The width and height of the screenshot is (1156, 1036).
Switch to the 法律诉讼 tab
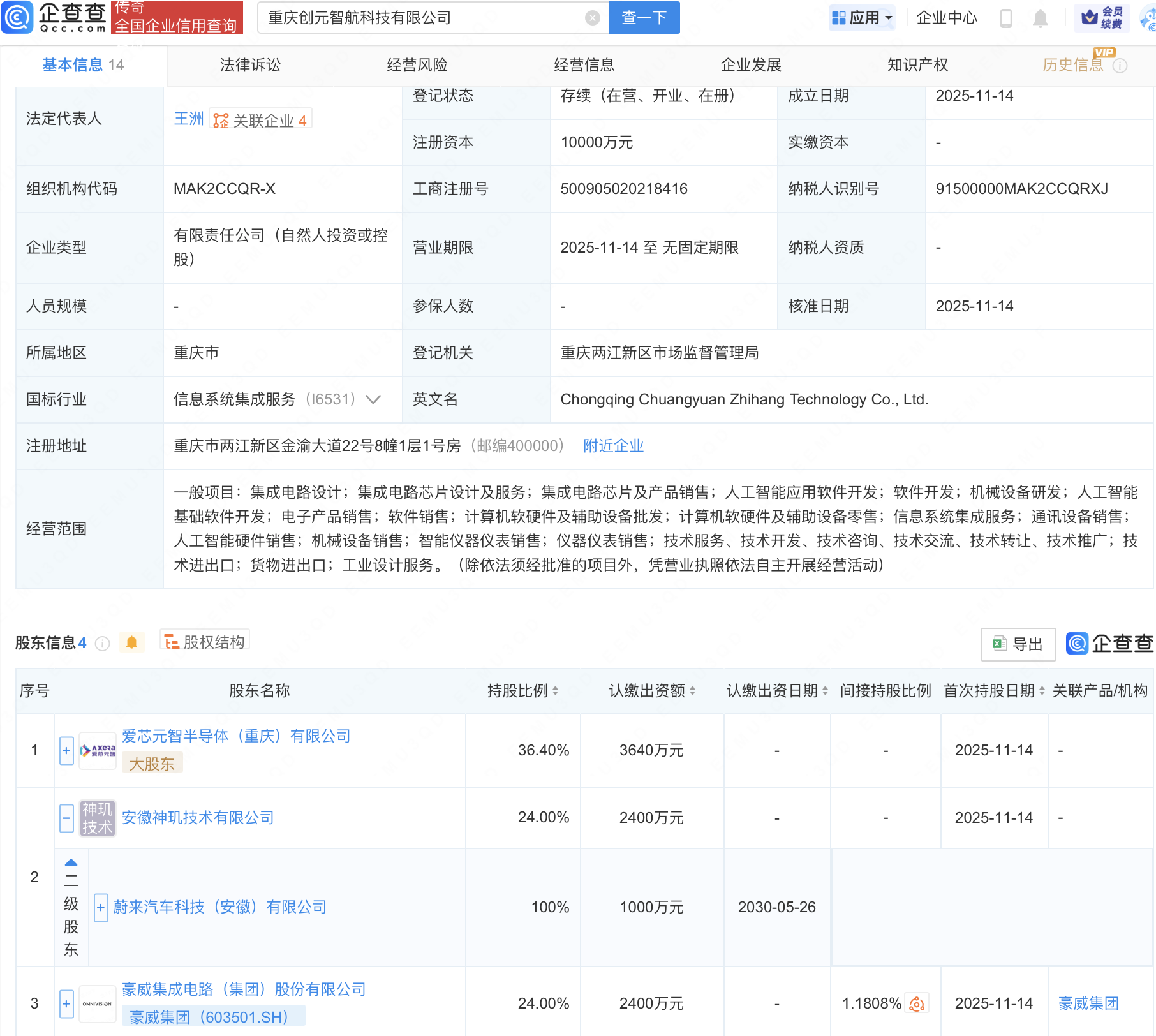[250, 65]
